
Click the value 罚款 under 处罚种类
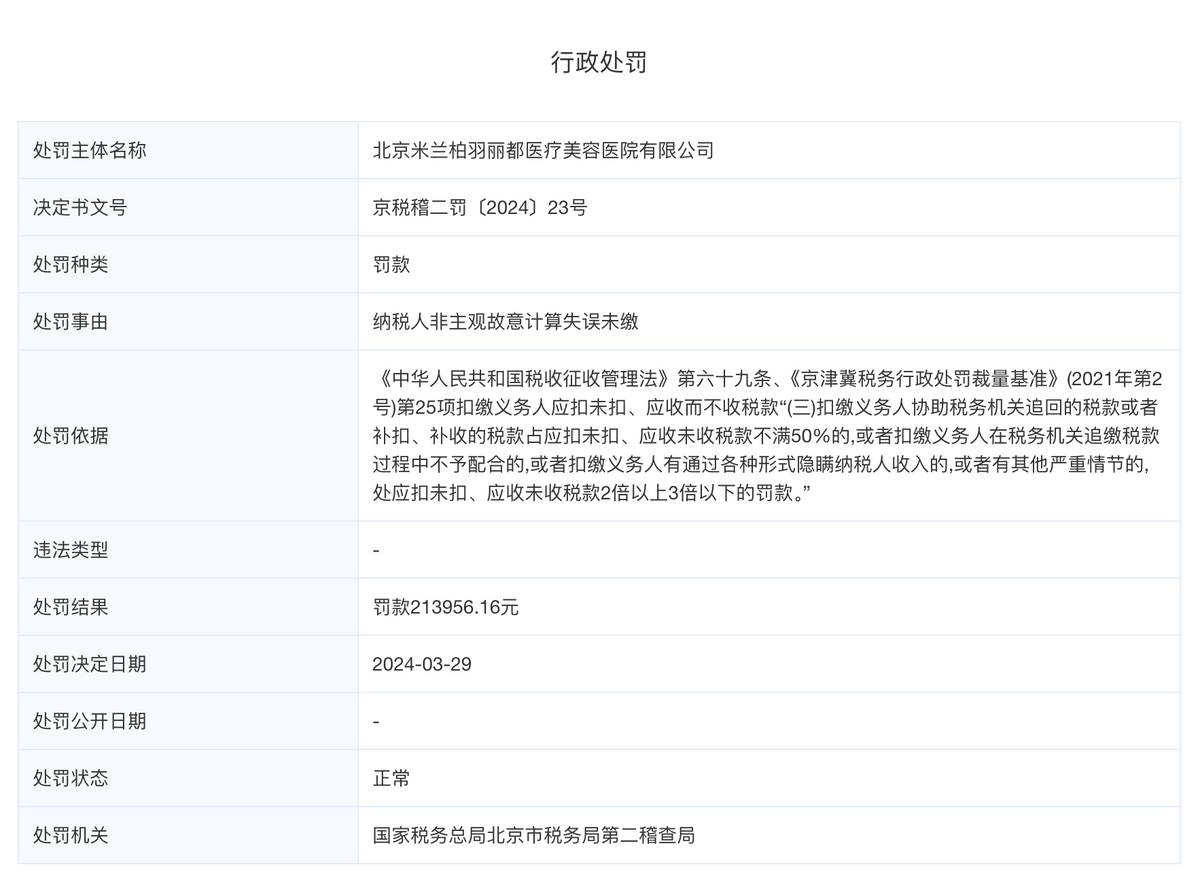(390, 264)
